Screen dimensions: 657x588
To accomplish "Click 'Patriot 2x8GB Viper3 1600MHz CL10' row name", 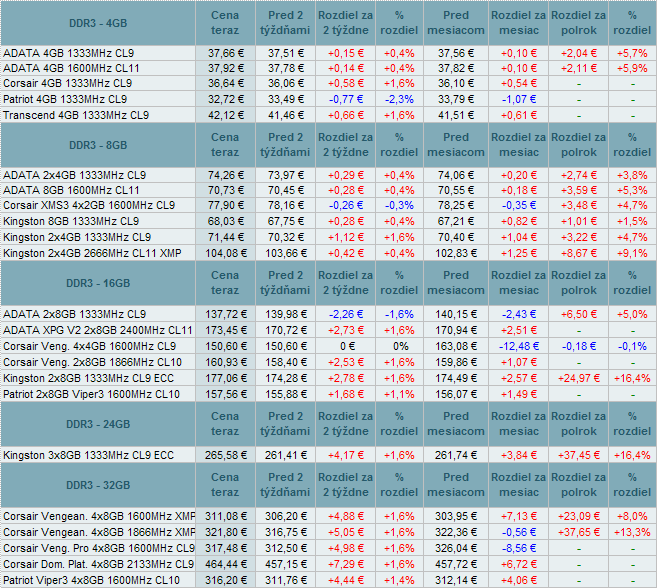I will coord(91,394).
